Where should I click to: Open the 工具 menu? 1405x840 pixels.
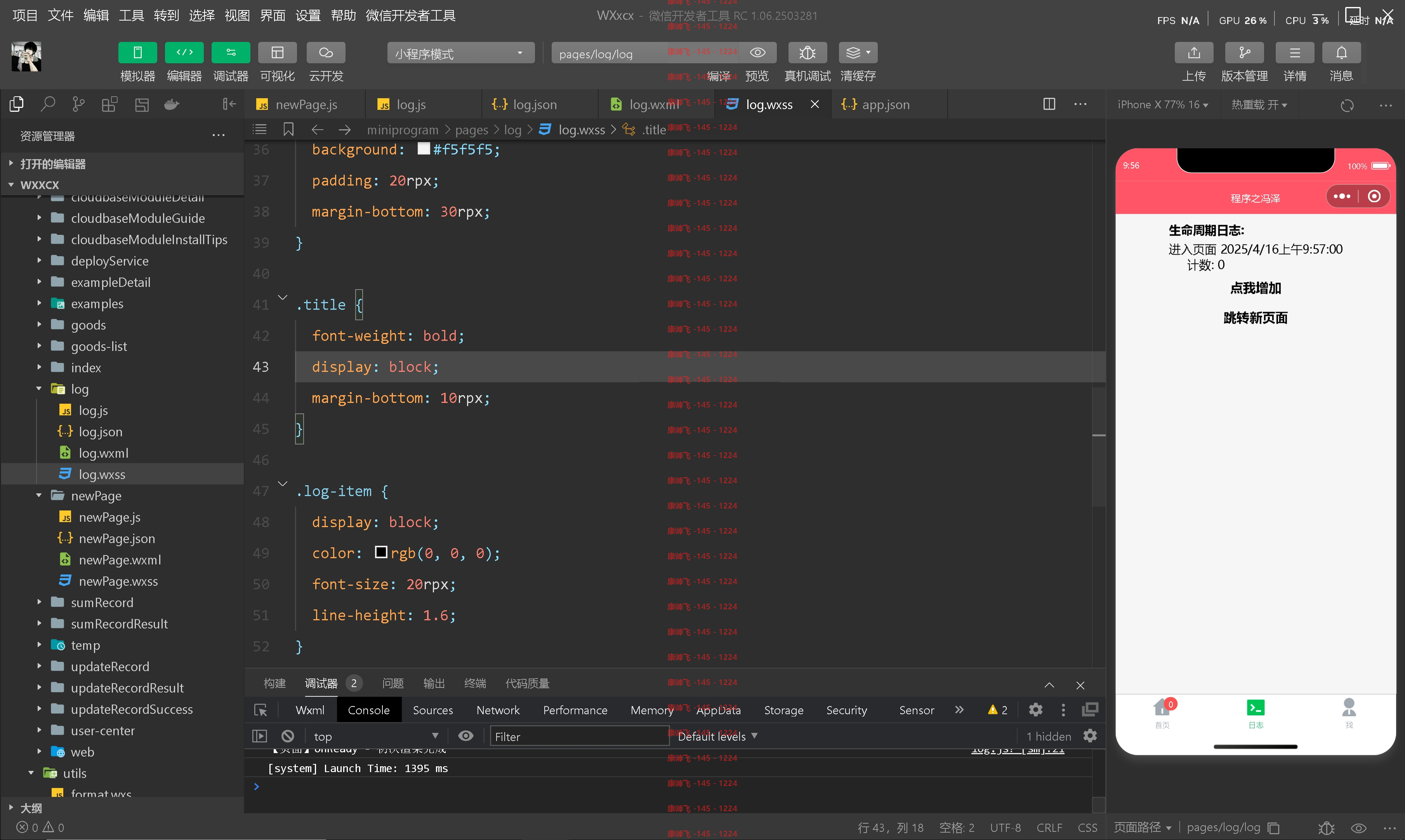coord(131,15)
